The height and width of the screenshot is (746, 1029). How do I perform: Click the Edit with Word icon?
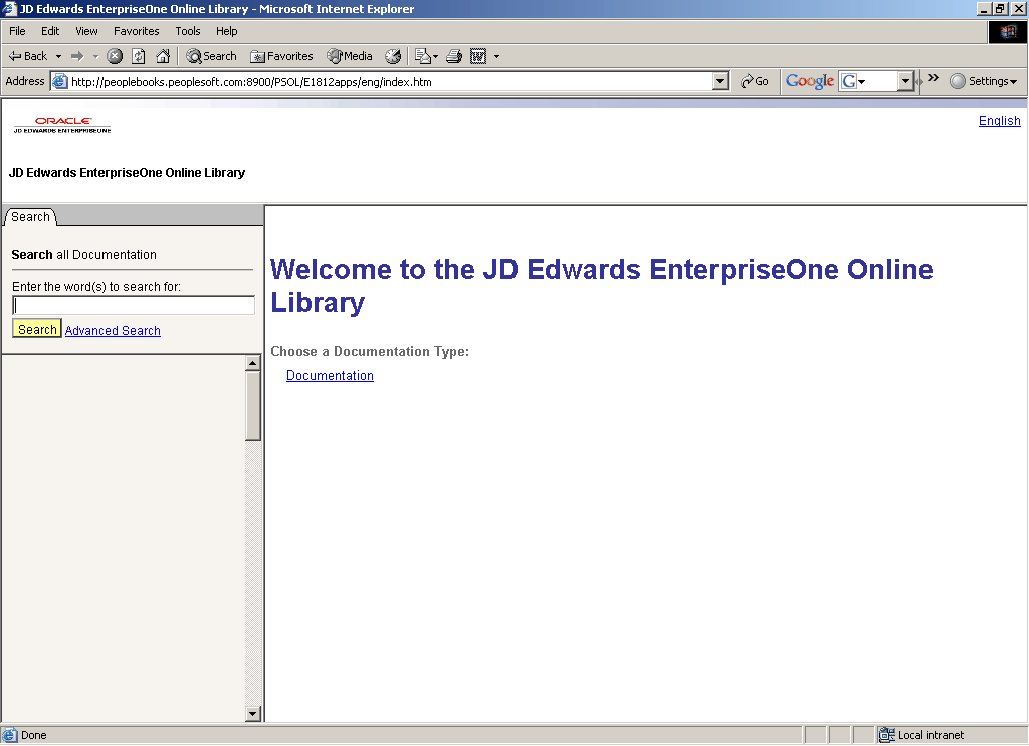(478, 56)
